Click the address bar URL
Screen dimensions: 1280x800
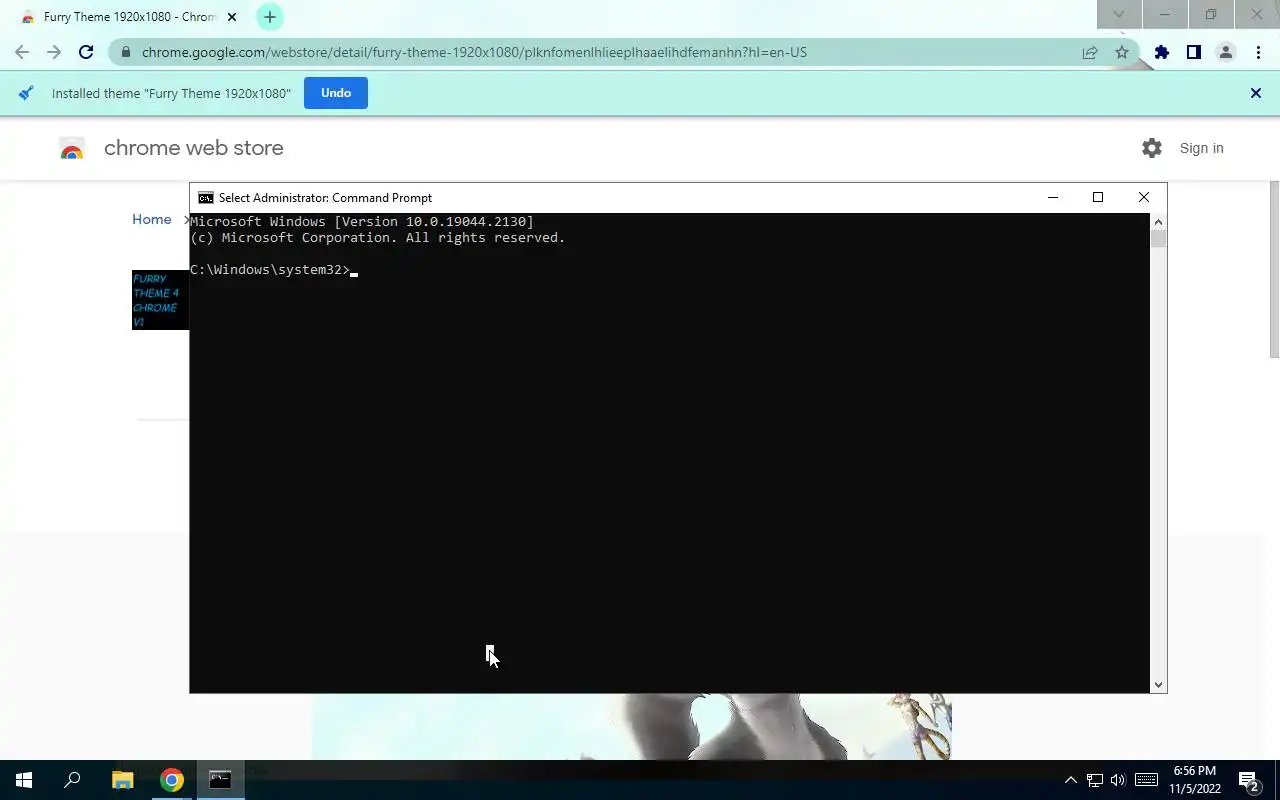tap(474, 52)
